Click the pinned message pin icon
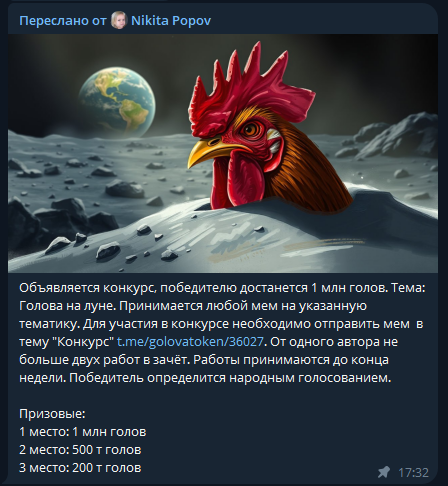 (x=384, y=472)
